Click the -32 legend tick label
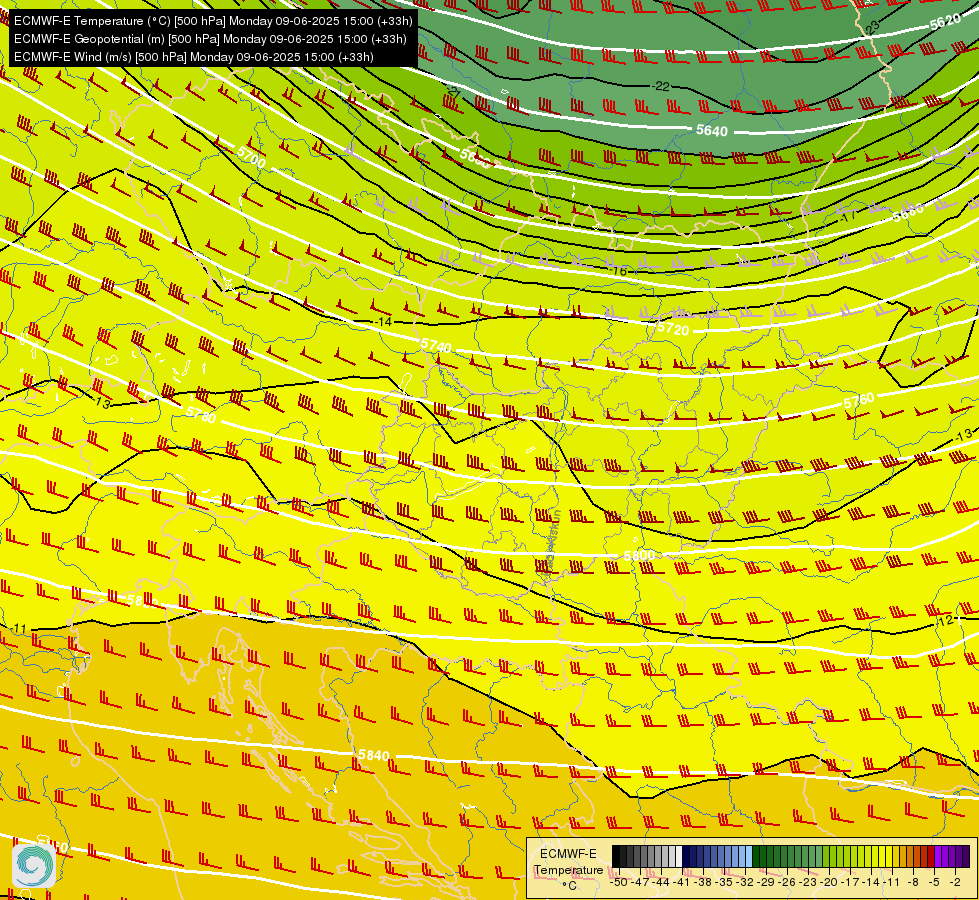 click(x=744, y=882)
